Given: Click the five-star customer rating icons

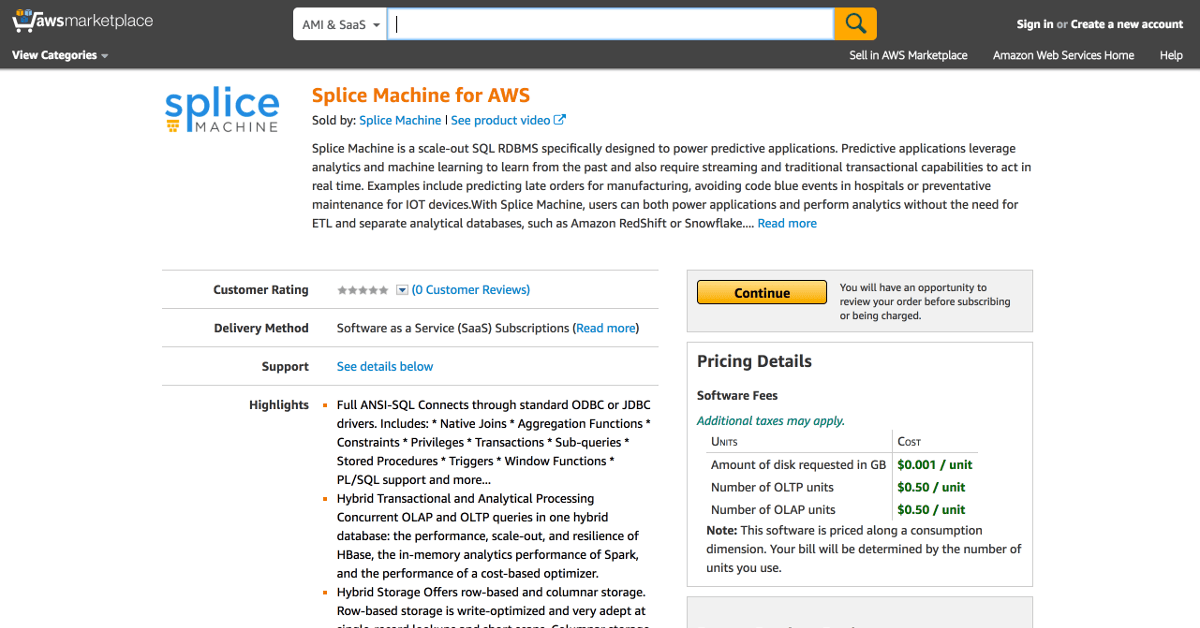Looking at the screenshot, I should 363,290.
